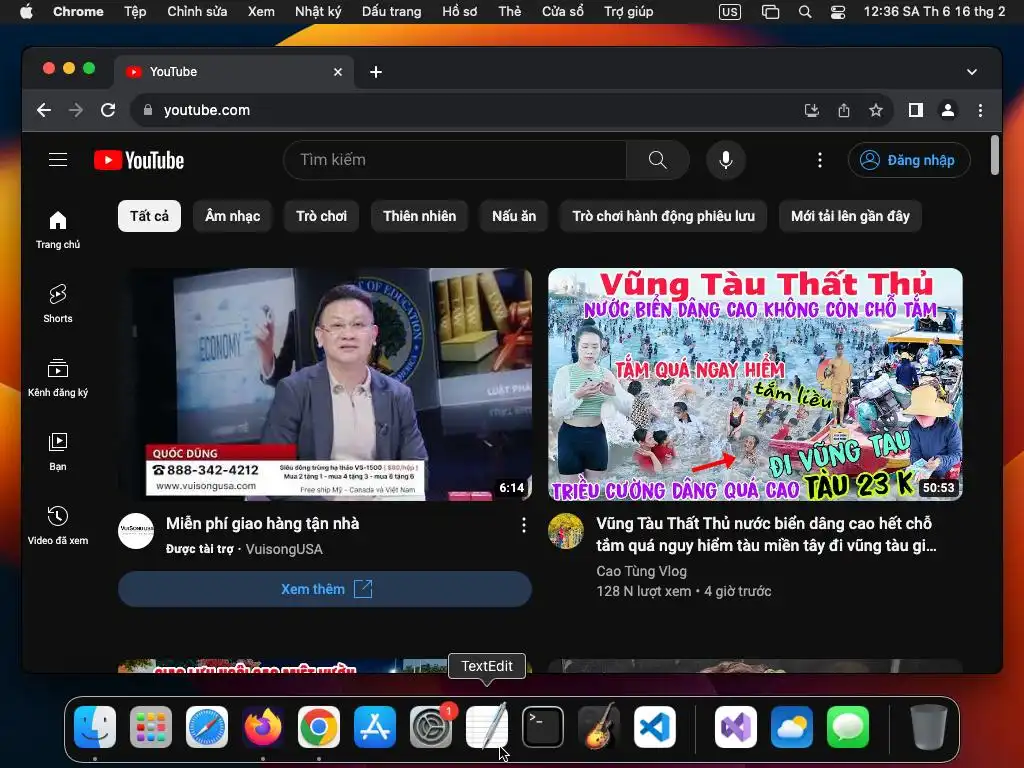Select Trò chơi hành động phiêu lưu chip

click(664, 216)
